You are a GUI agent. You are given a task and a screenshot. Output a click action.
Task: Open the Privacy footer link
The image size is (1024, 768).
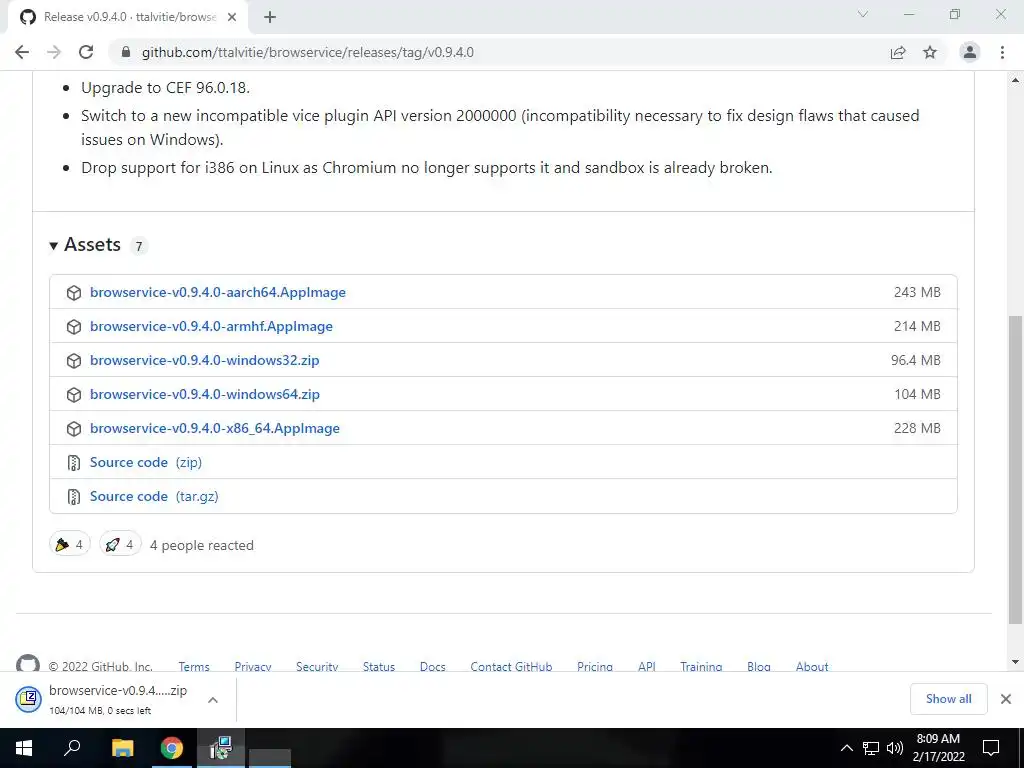253,666
